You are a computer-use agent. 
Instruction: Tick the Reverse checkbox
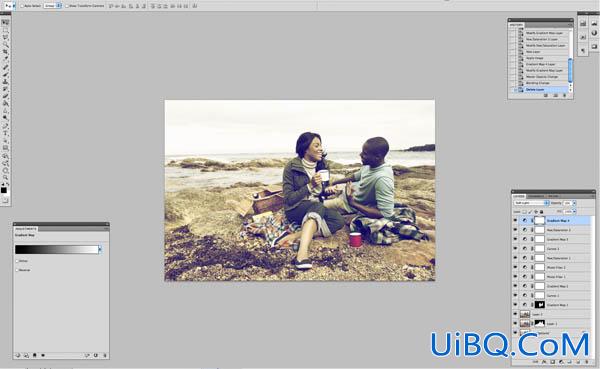click(17, 270)
